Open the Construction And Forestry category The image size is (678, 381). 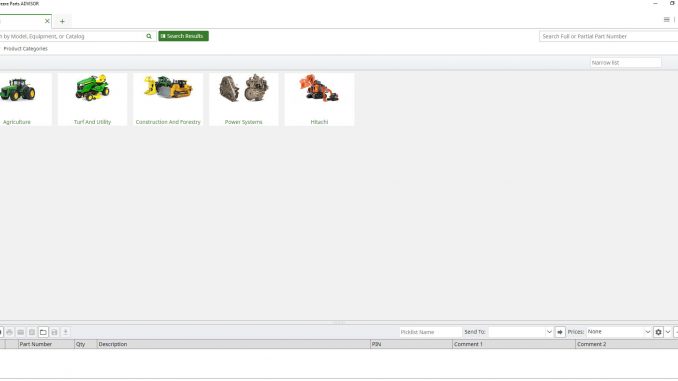pos(168,99)
